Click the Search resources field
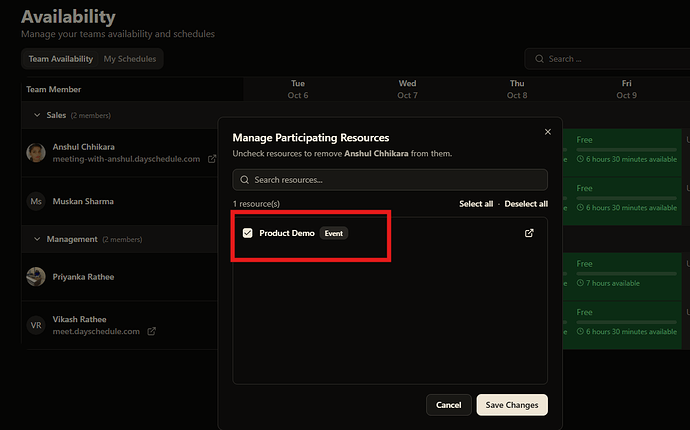The width and height of the screenshot is (690, 430). coord(390,180)
